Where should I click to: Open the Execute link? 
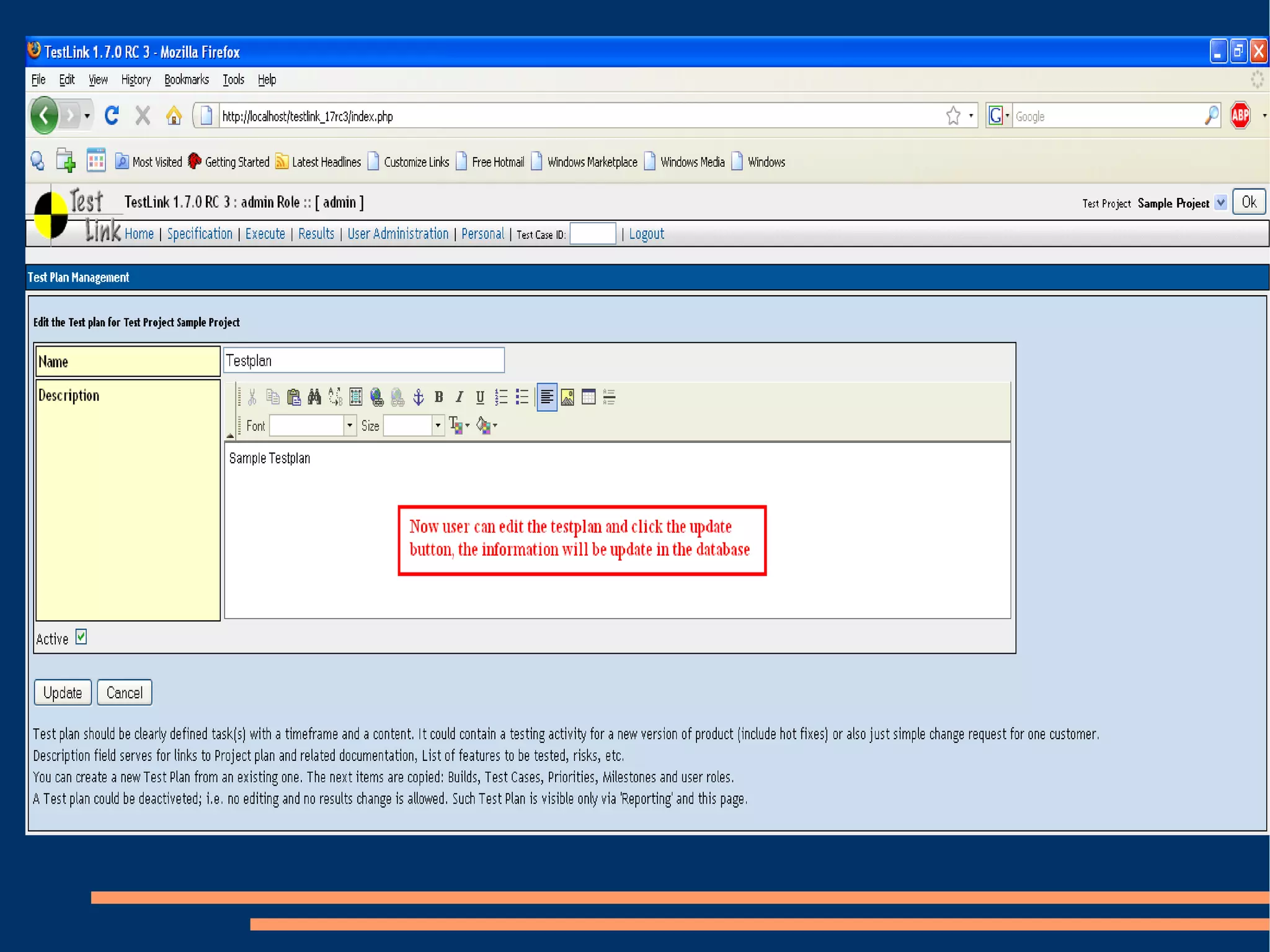[265, 234]
